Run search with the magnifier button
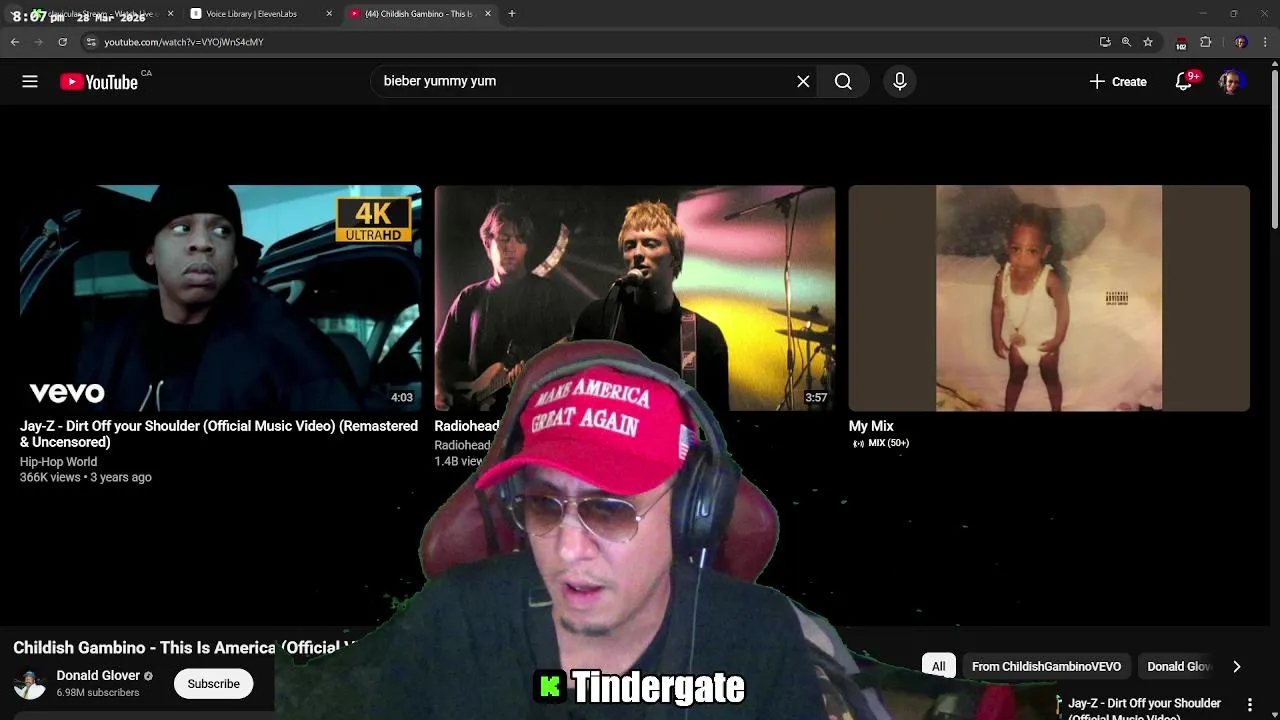Image resolution: width=1280 pixels, height=720 pixels. [843, 82]
